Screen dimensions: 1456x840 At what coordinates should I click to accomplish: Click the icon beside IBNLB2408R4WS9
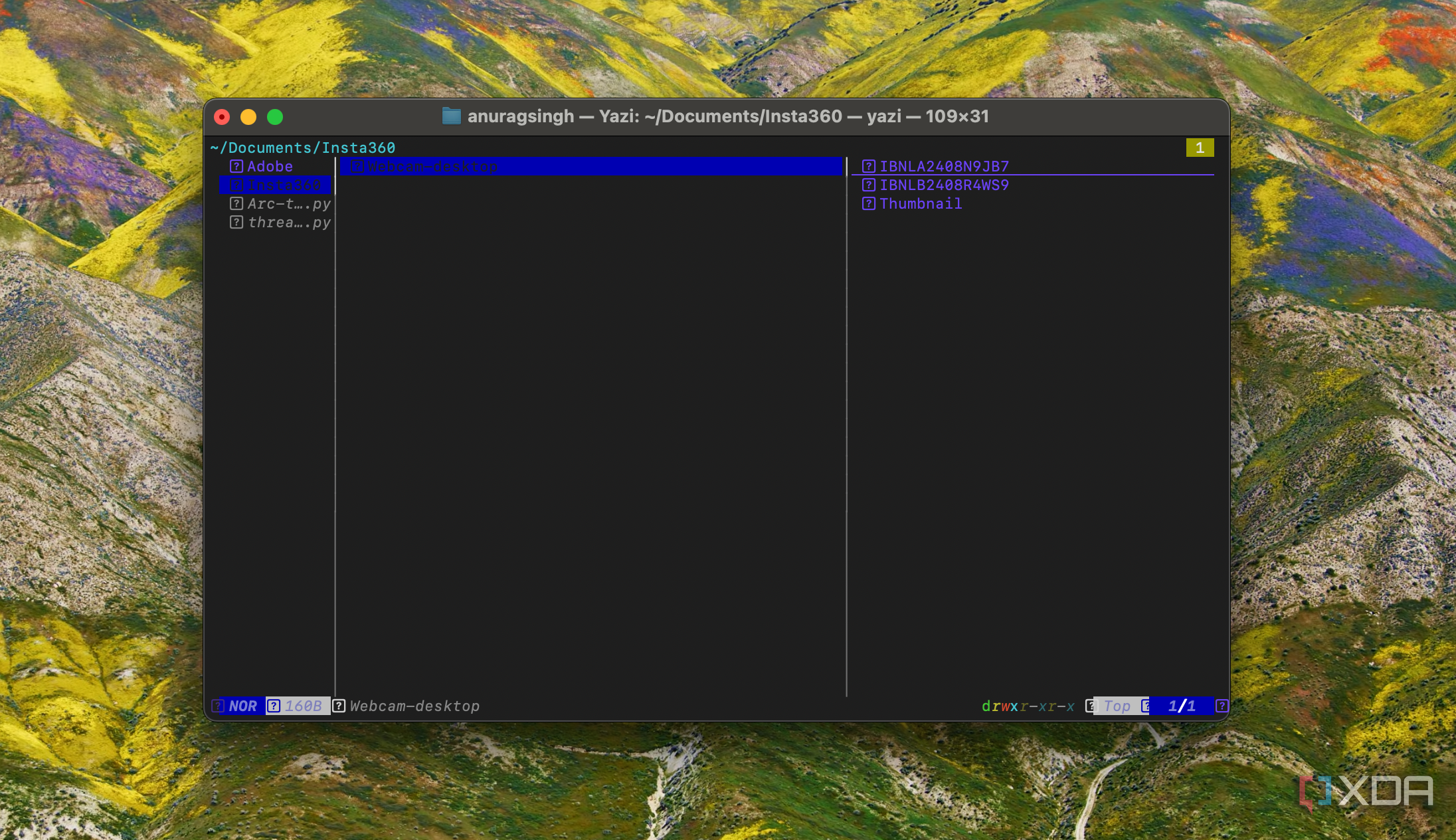869,185
